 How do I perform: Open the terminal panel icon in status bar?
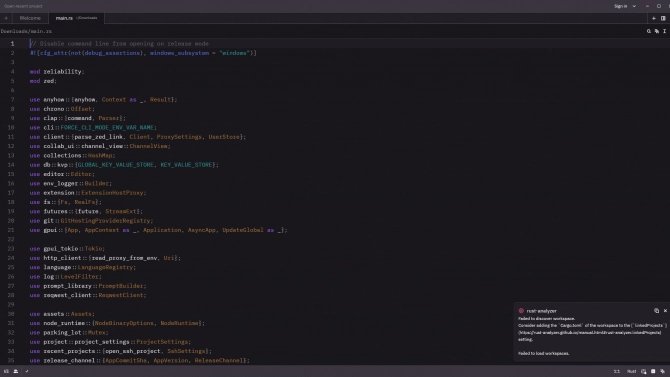click(644, 371)
